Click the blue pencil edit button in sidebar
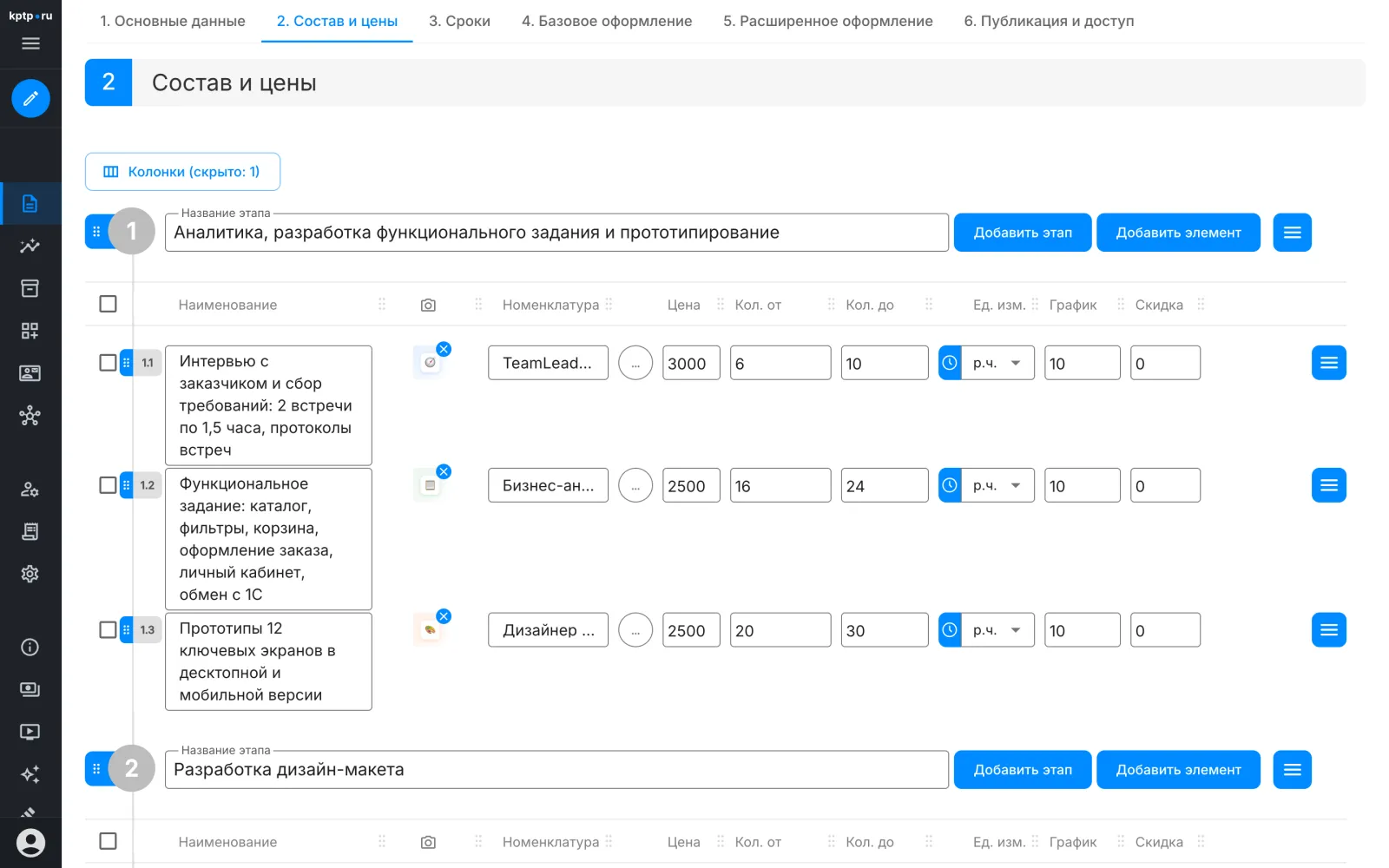The image size is (1389, 868). coord(30,98)
